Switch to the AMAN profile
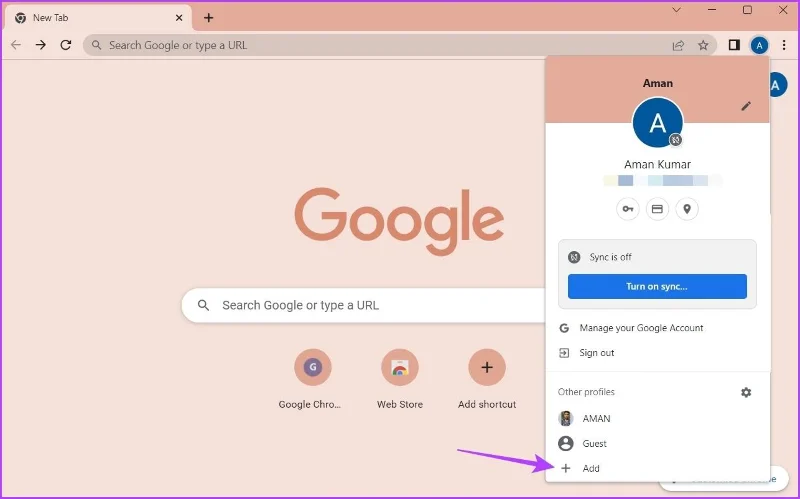This screenshot has height=499, width=800. coord(657,418)
